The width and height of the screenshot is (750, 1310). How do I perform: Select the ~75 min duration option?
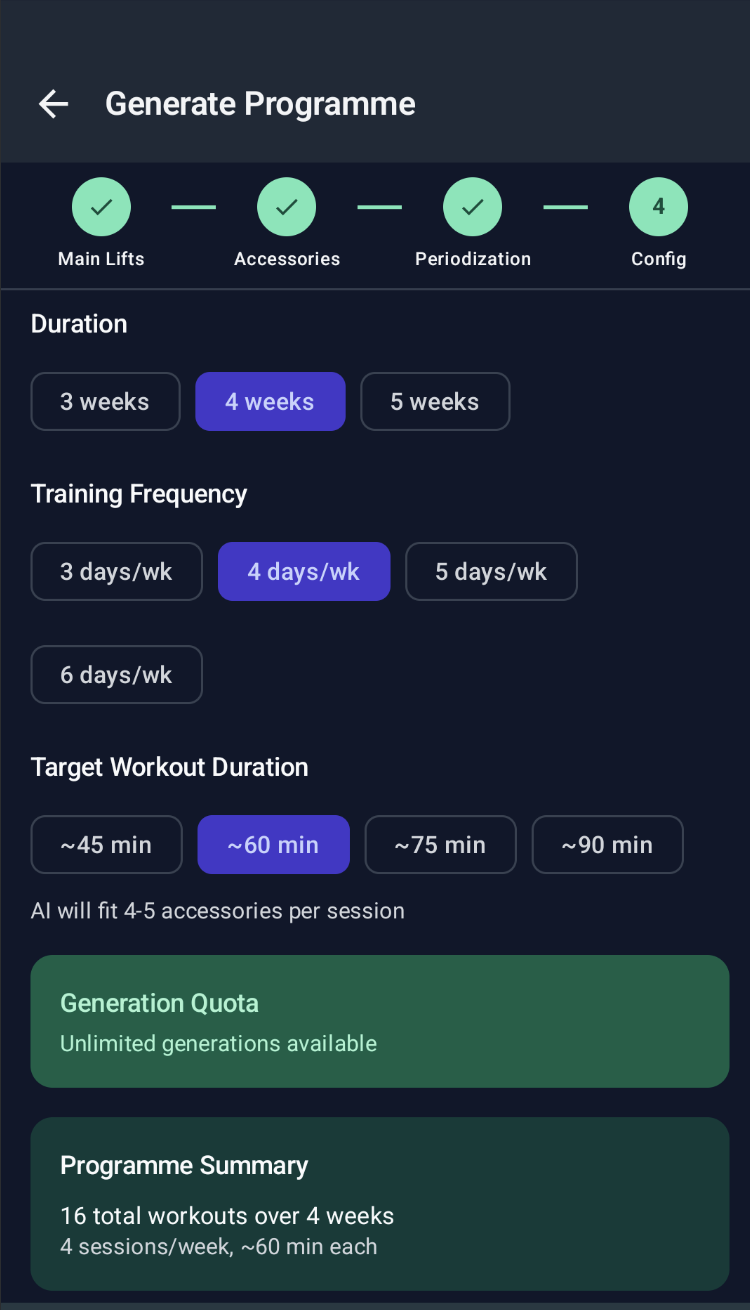(x=440, y=844)
